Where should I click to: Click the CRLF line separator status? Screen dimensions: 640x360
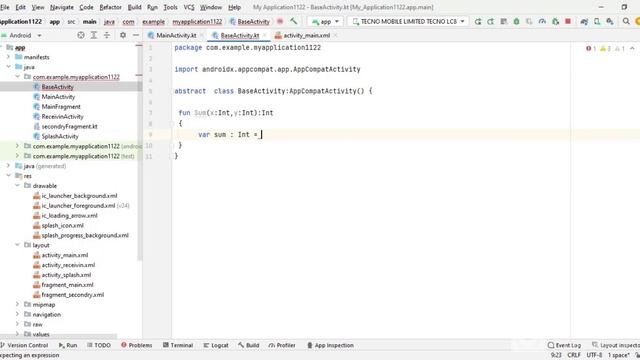(x=574, y=355)
